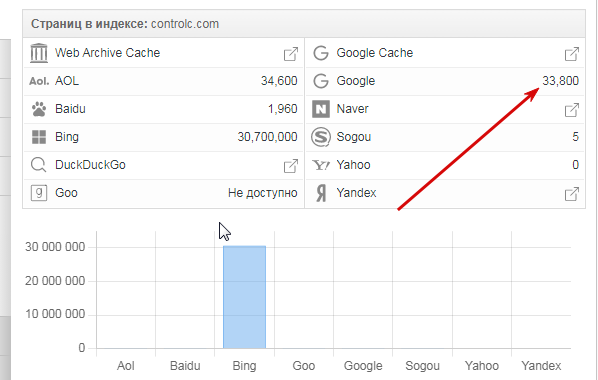Open Naver external link icon
The height and width of the screenshot is (380, 598).
(x=572, y=110)
